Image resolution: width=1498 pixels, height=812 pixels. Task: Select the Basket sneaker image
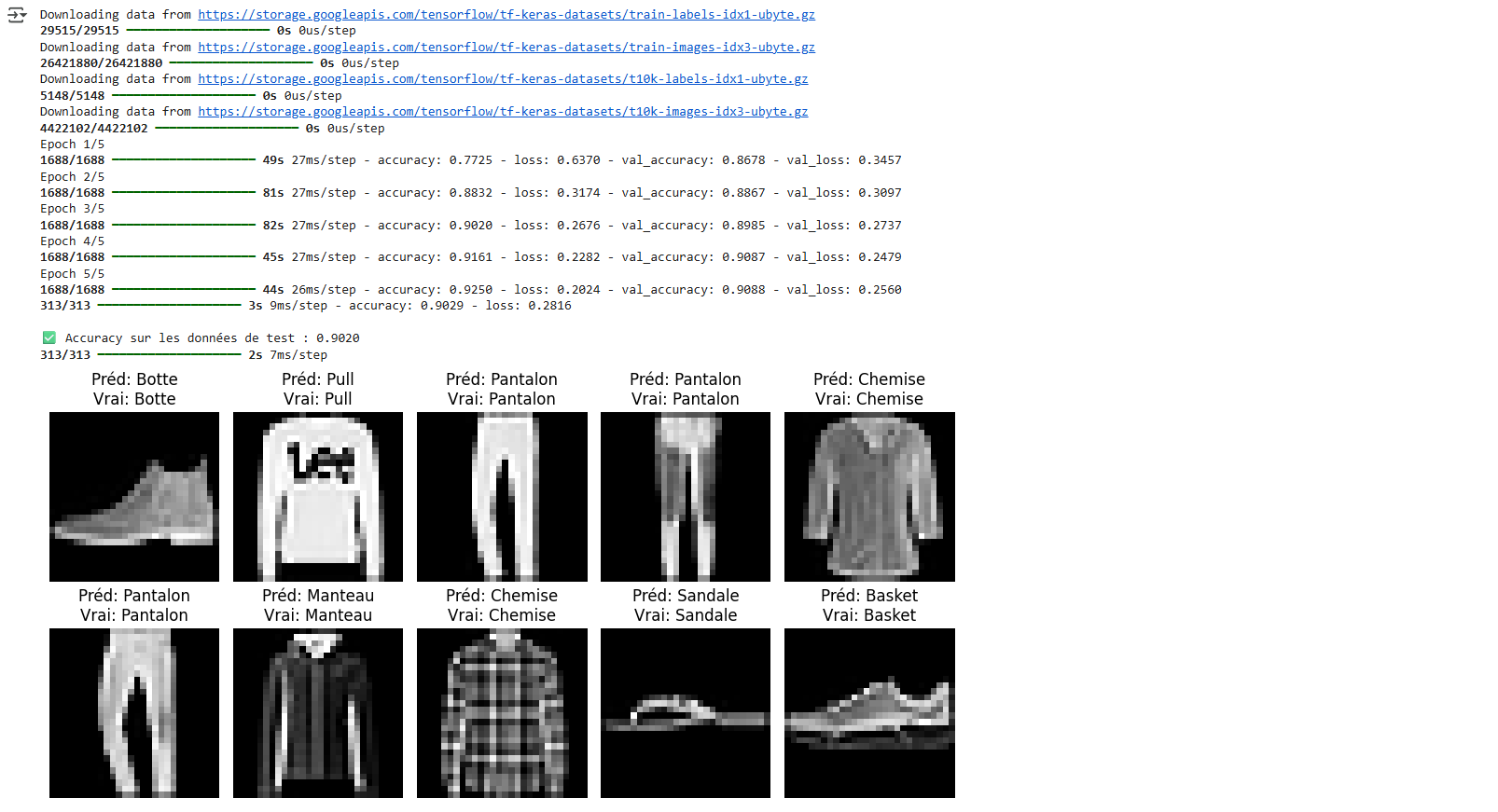[x=869, y=713]
